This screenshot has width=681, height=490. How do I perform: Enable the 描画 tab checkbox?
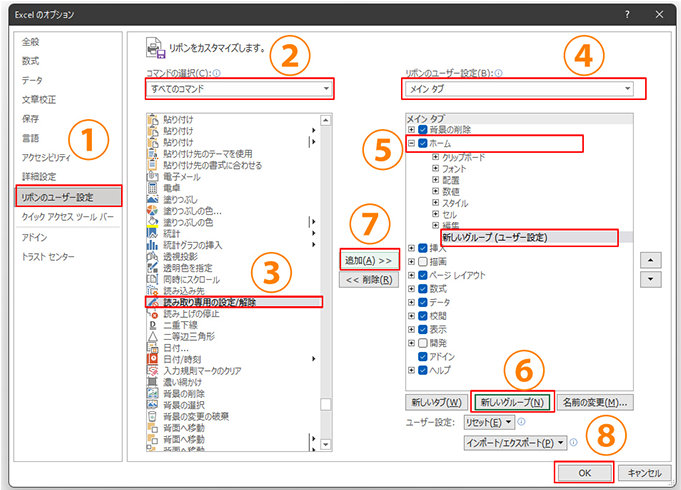point(423,262)
